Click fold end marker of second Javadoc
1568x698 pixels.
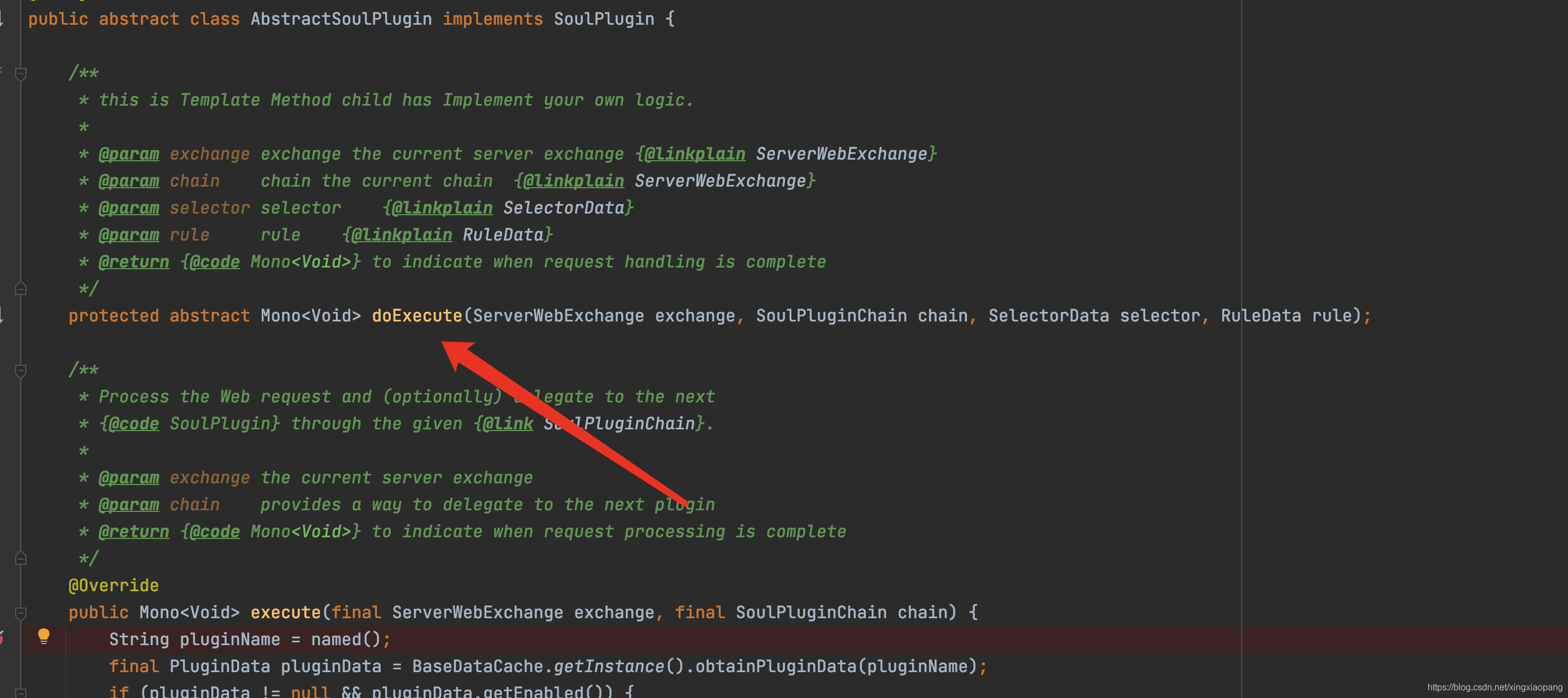coord(21,558)
